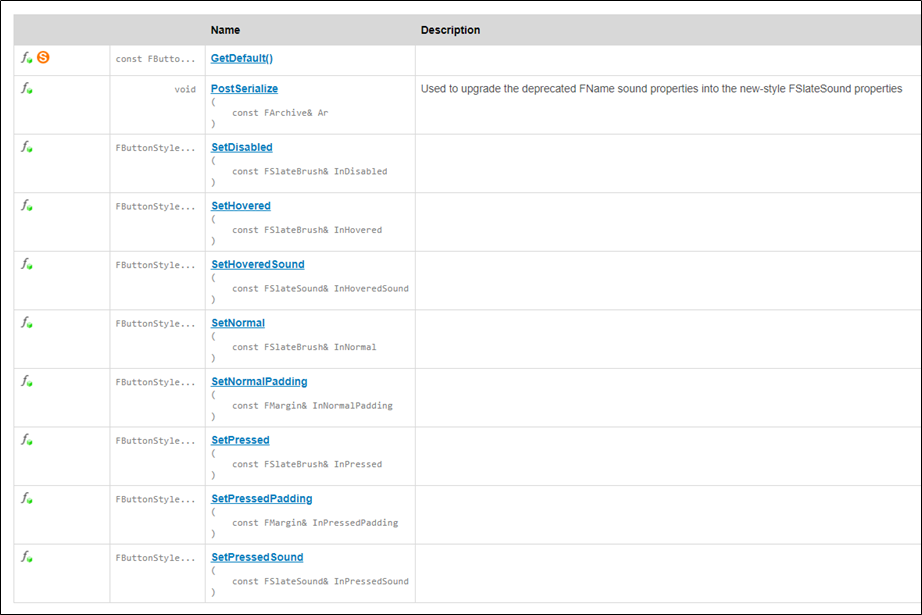Select the 'void' return type of PostSerialize

(185, 89)
